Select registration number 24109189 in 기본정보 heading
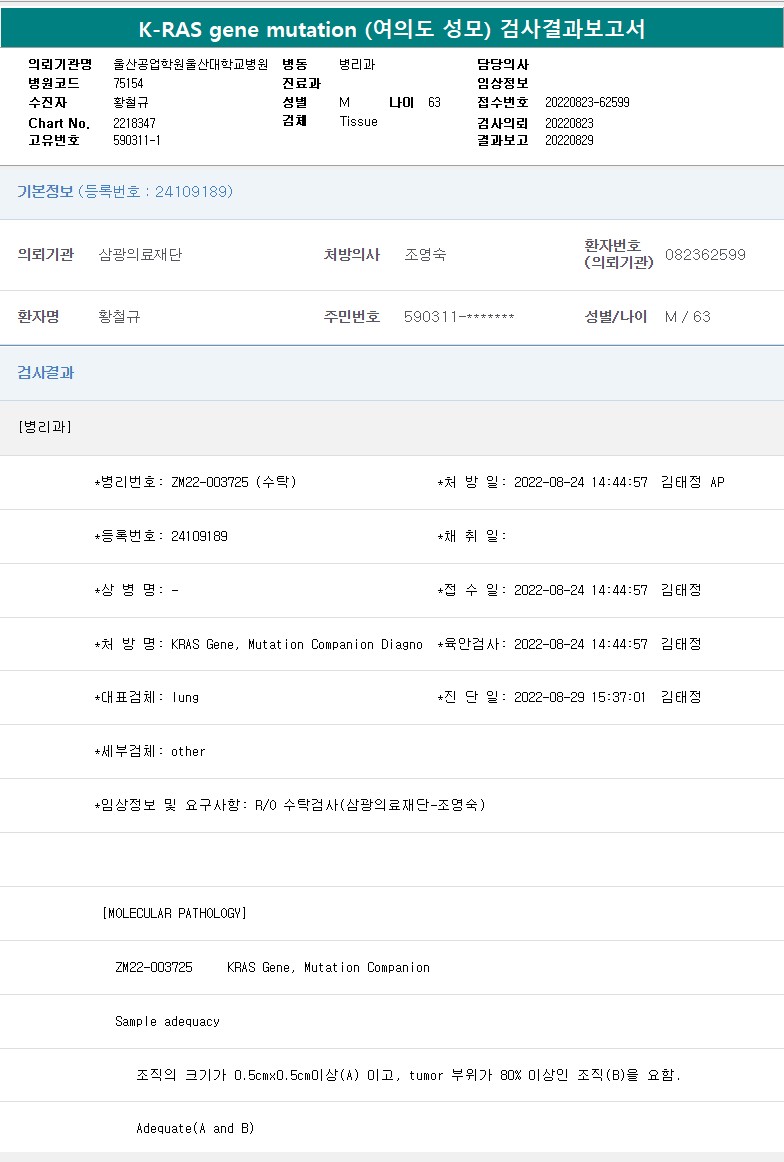The height and width of the screenshot is (1162, 784). coord(193,191)
